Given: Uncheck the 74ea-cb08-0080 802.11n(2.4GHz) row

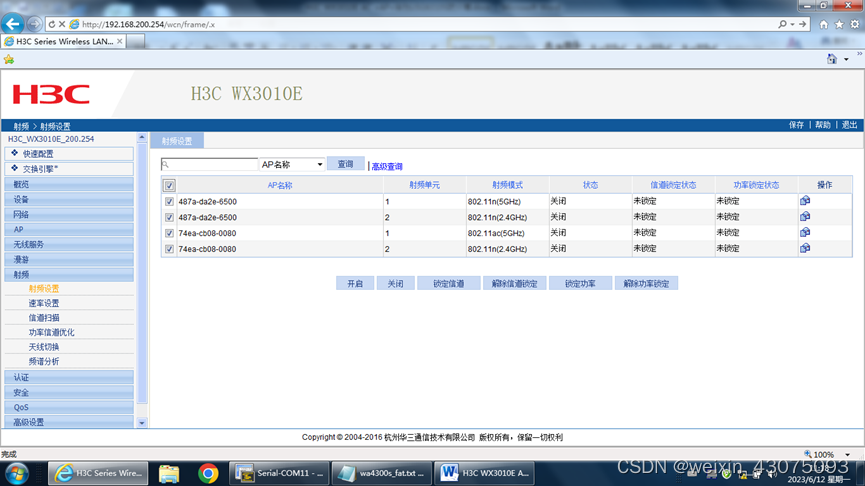Looking at the screenshot, I should (x=169, y=249).
